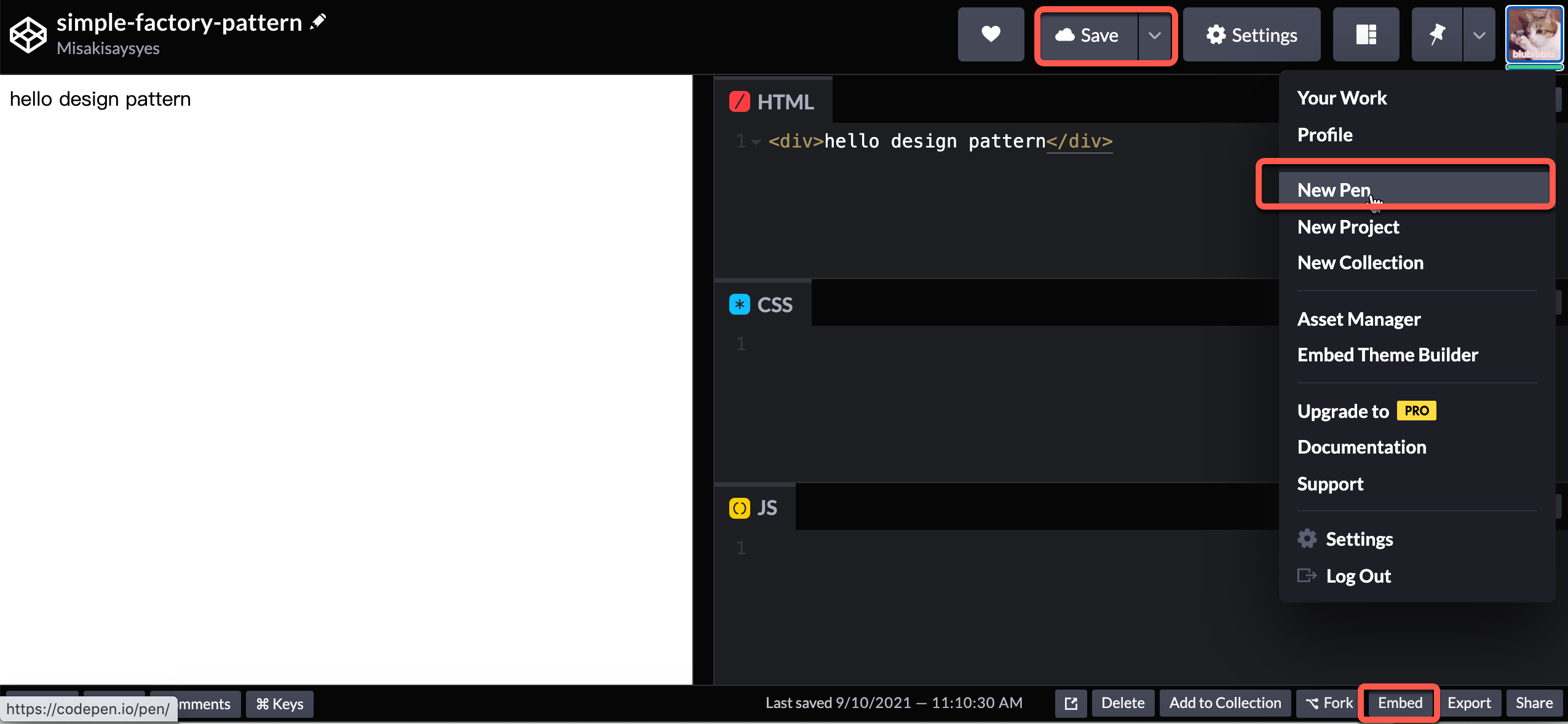The height and width of the screenshot is (724, 1568).
Task: Click the Embed button in the footer
Action: pos(1400,703)
